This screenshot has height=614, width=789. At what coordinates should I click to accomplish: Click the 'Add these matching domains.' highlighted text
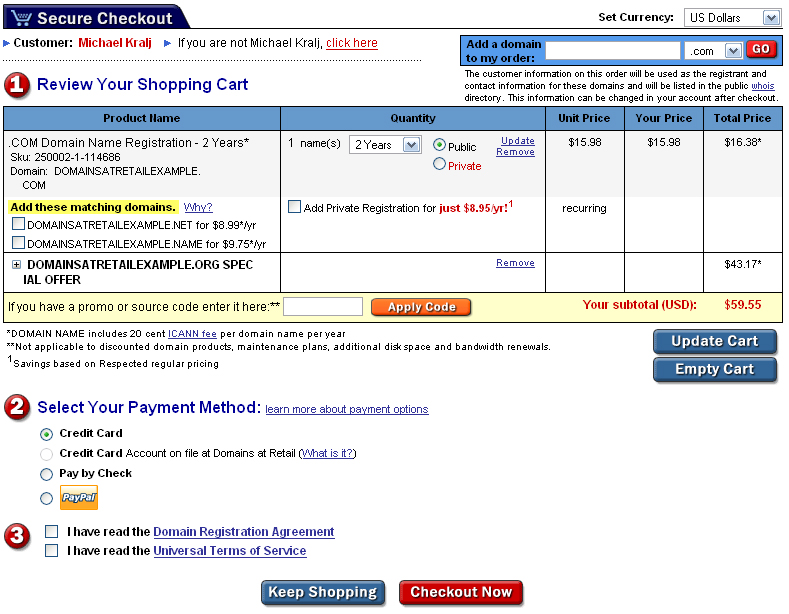point(93,207)
